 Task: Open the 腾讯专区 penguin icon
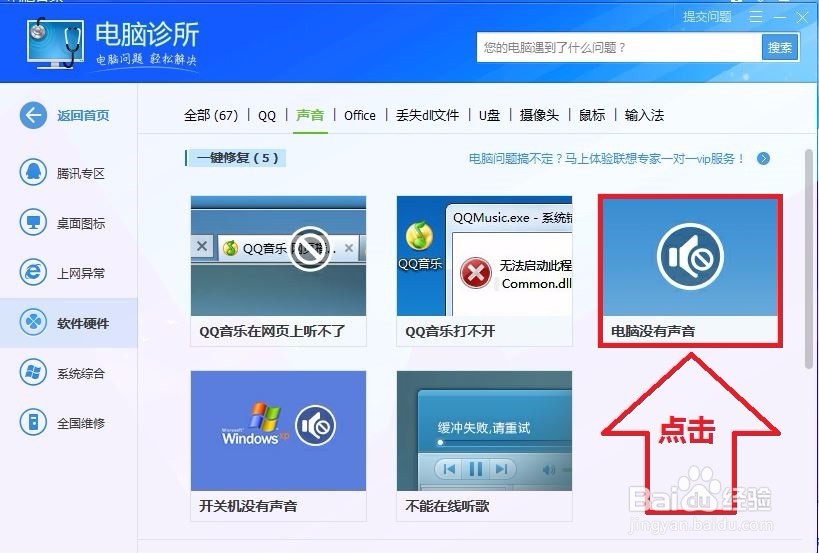click(x=33, y=172)
